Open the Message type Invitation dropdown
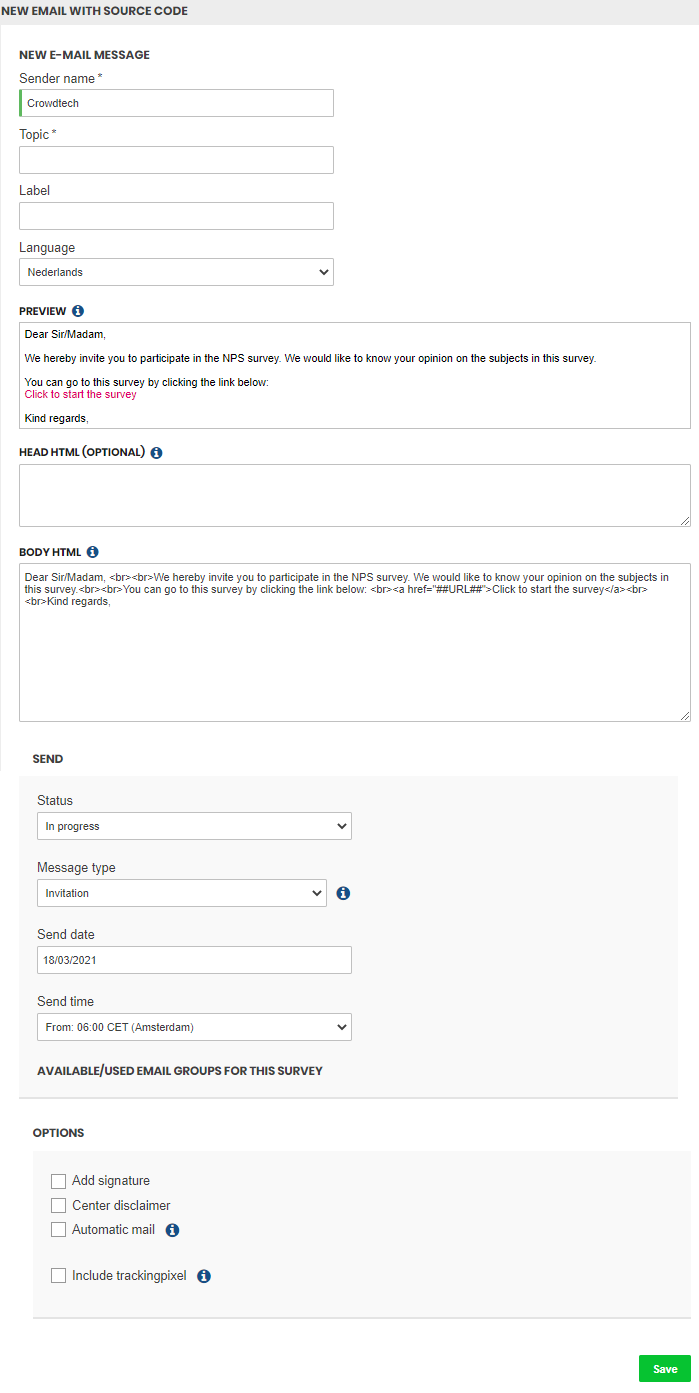 click(x=182, y=893)
